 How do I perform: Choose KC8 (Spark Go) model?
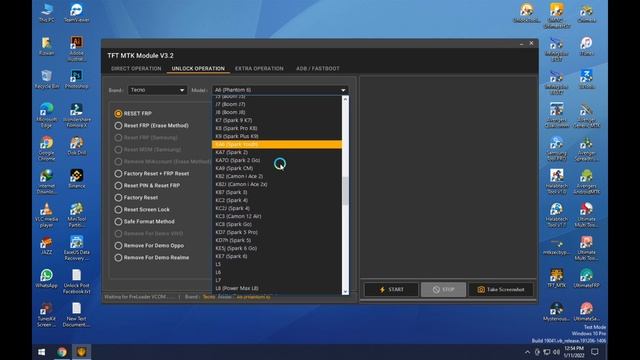tap(277, 224)
